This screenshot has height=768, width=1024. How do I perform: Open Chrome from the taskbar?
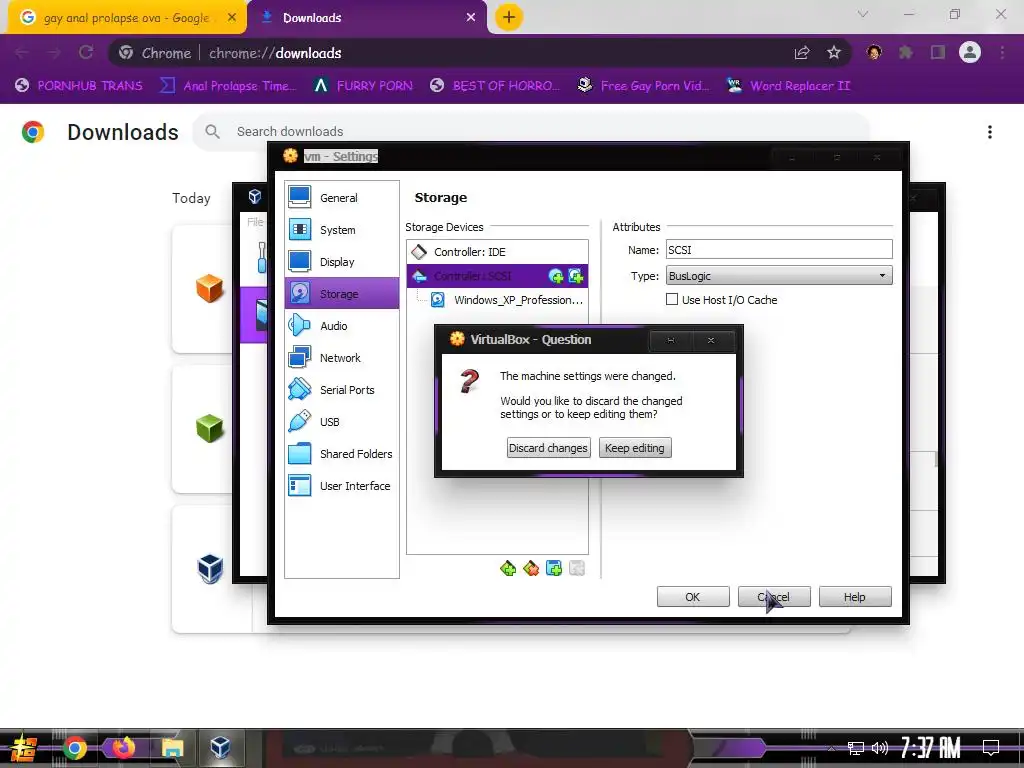pyautogui.click(x=75, y=748)
